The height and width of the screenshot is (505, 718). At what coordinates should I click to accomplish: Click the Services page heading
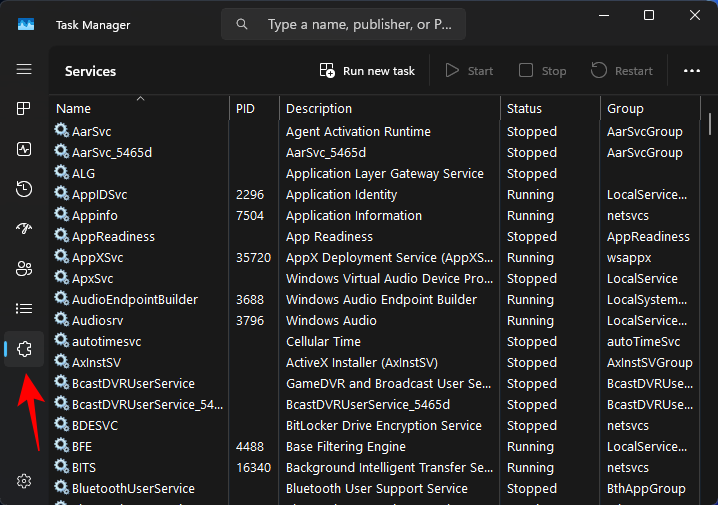click(90, 71)
